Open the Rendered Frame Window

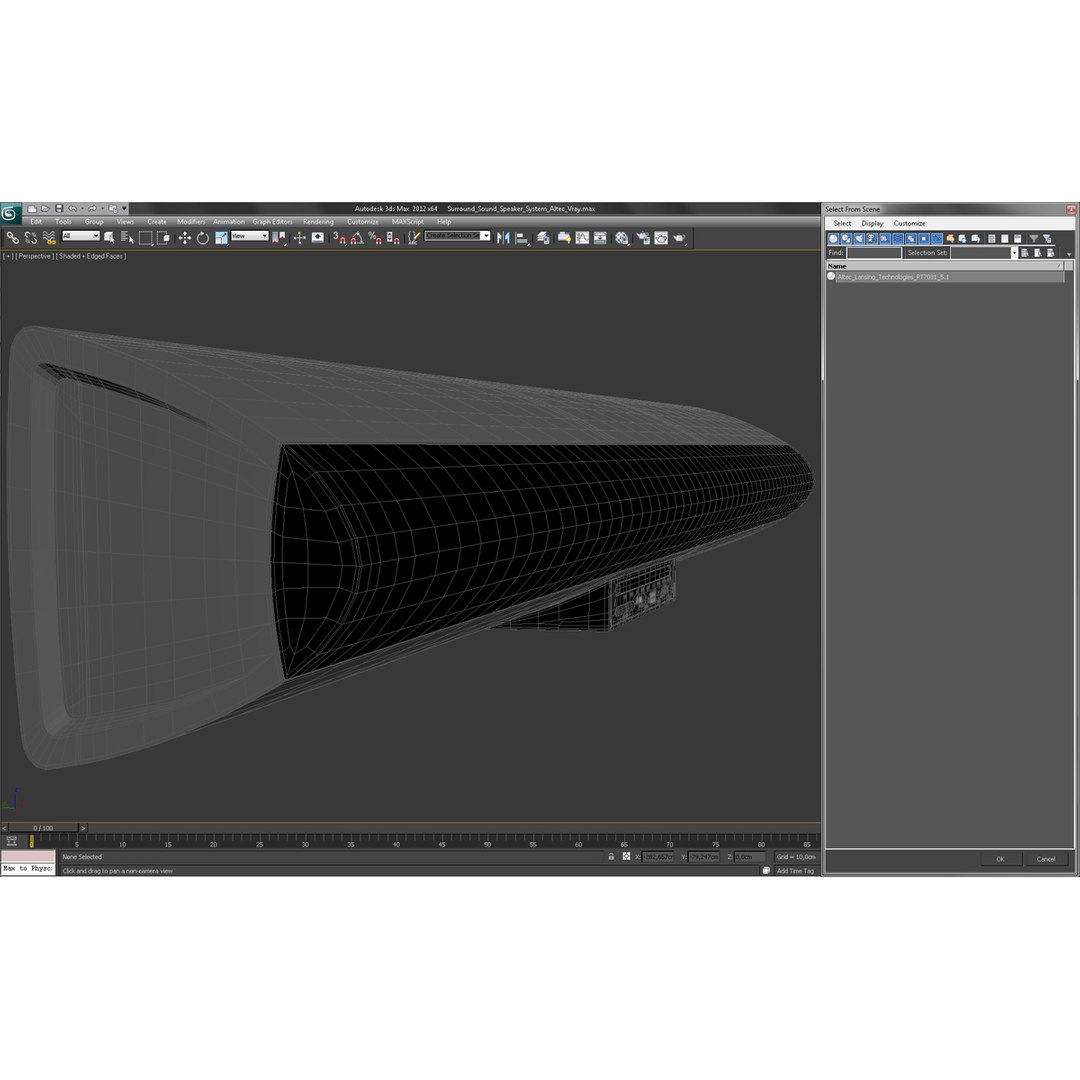tap(661, 238)
